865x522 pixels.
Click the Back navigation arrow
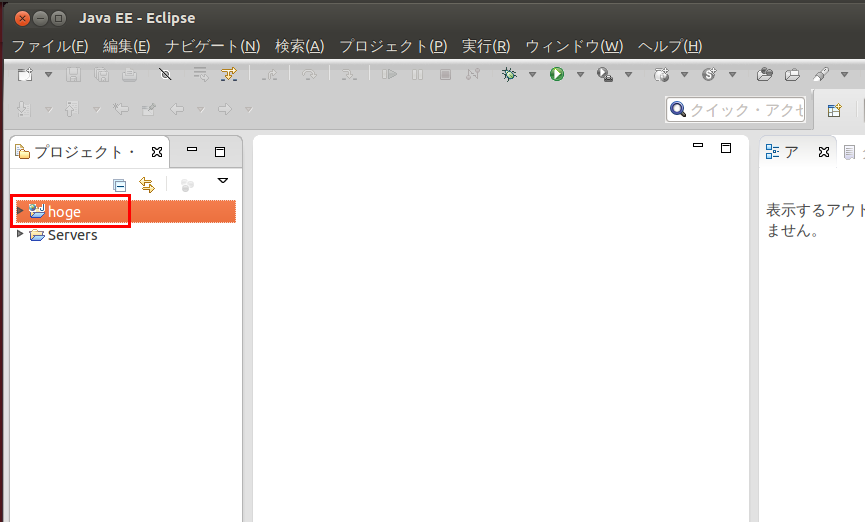(x=177, y=109)
